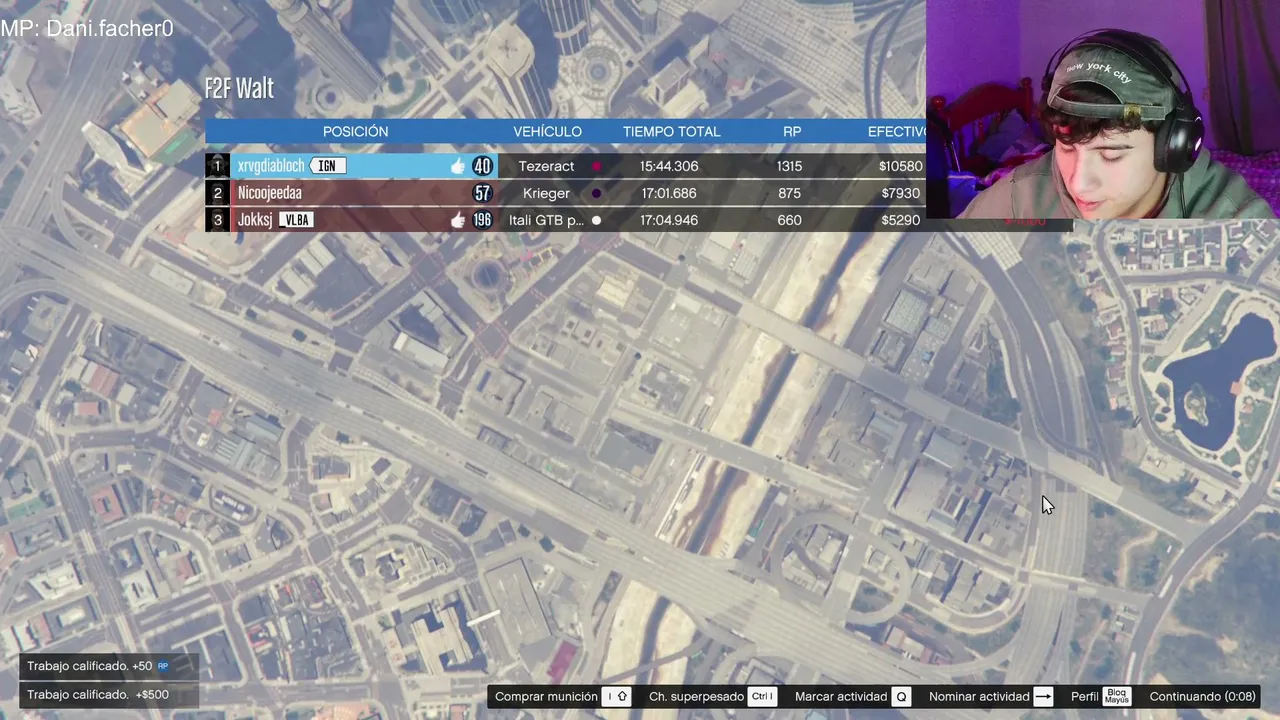Click the purple color dot next to Krieger

click(597, 194)
